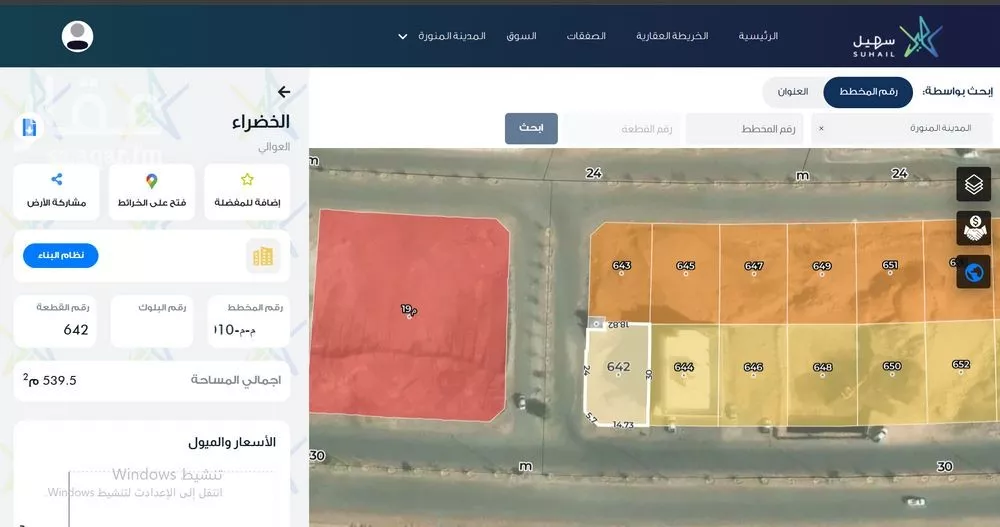The width and height of the screenshot is (1000, 527).
Task: Select parcel 649 on the map
Action: 821,274
